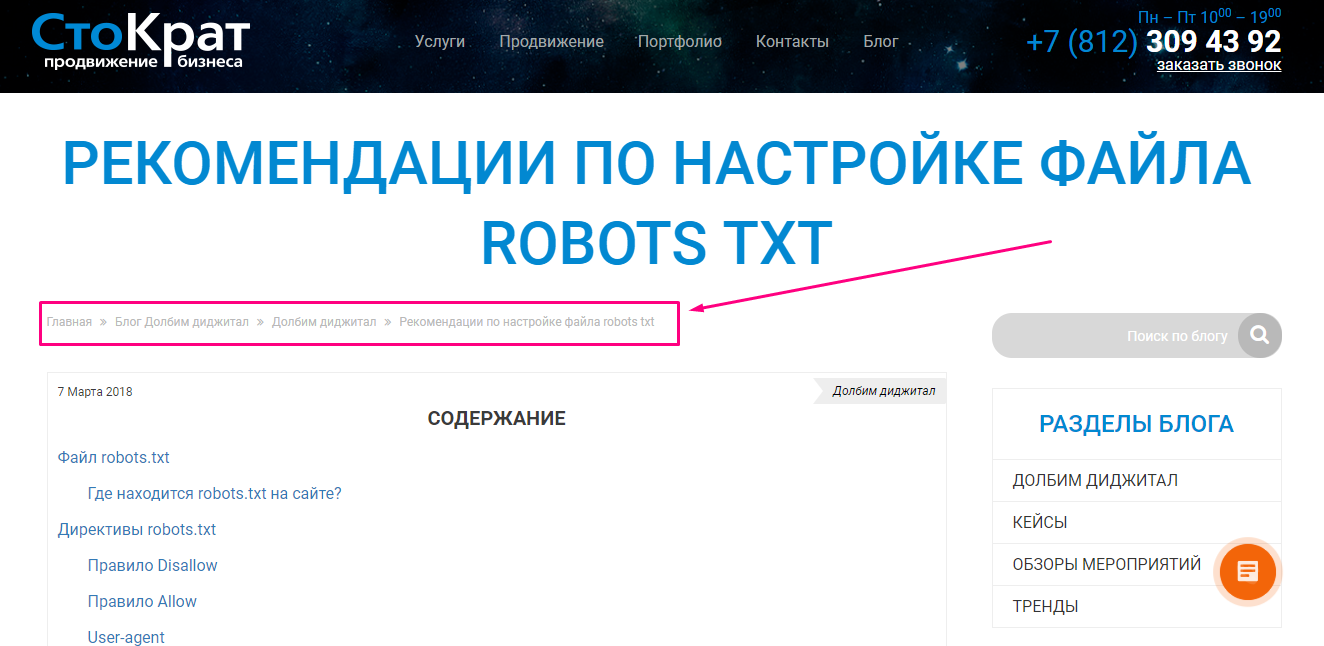This screenshot has height=646, width=1324.
Task: Open the Блог navigation item
Action: click(x=881, y=41)
